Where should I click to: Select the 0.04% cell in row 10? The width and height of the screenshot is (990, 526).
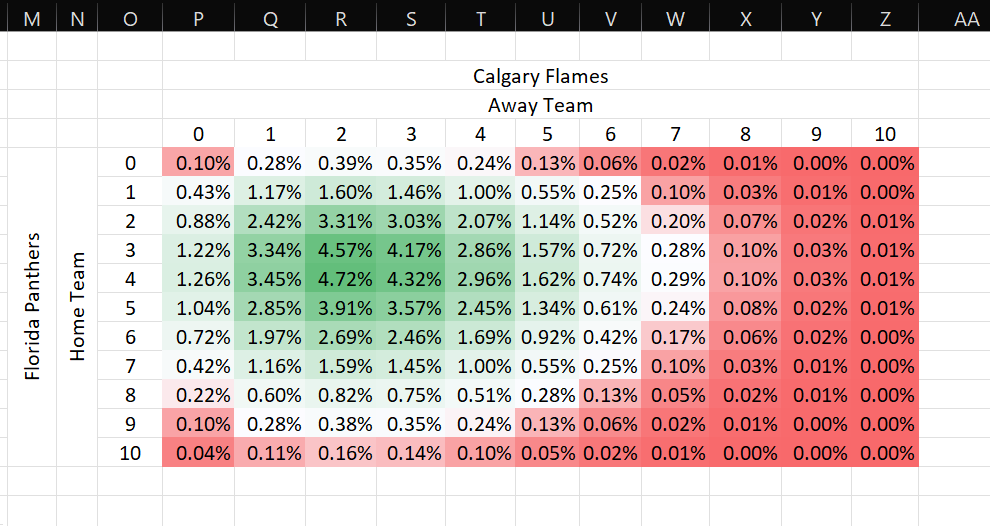click(x=198, y=453)
